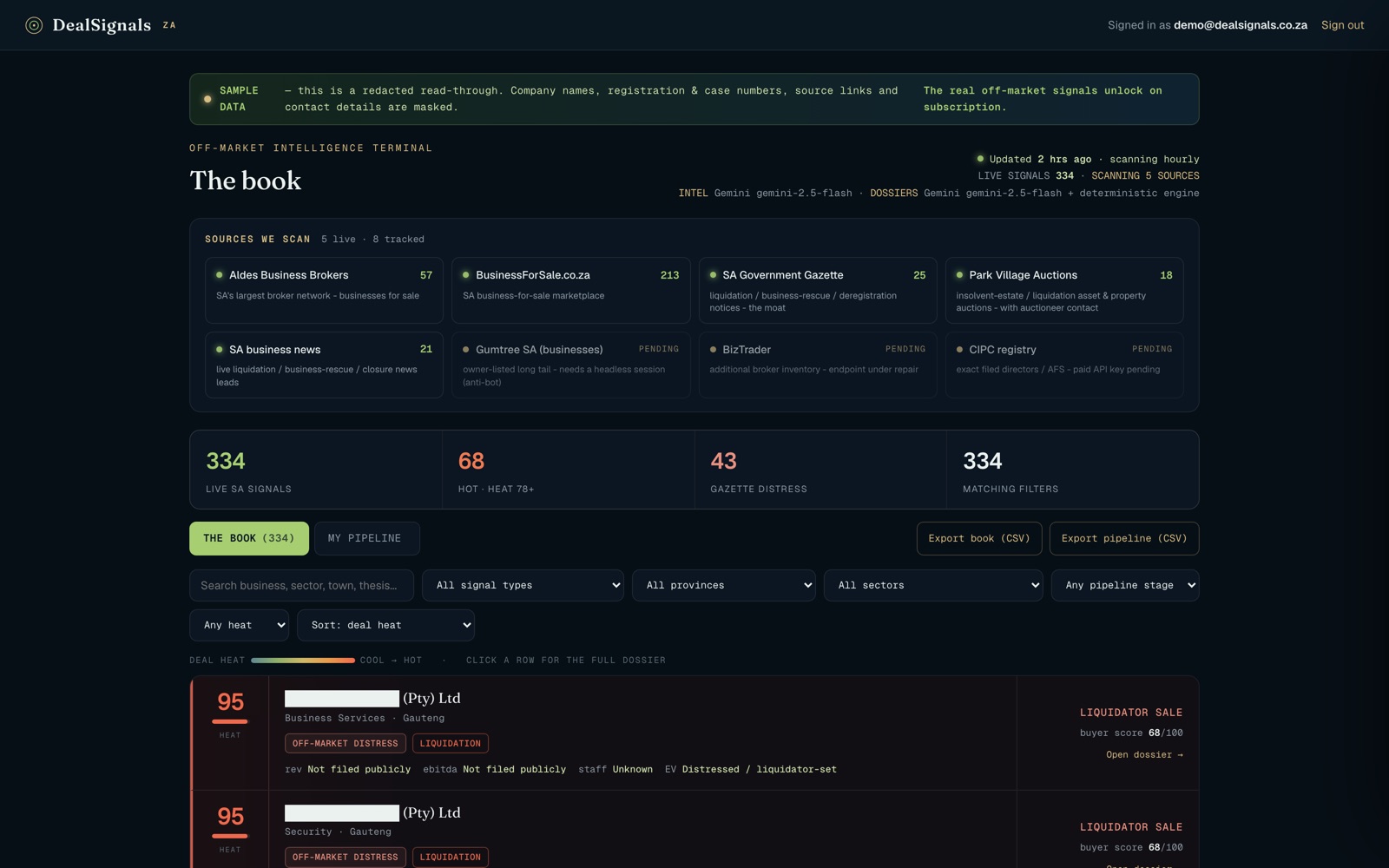The height and width of the screenshot is (868, 1389).
Task: Click LIQUIDATION tag in Security row
Action: coord(451,858)
